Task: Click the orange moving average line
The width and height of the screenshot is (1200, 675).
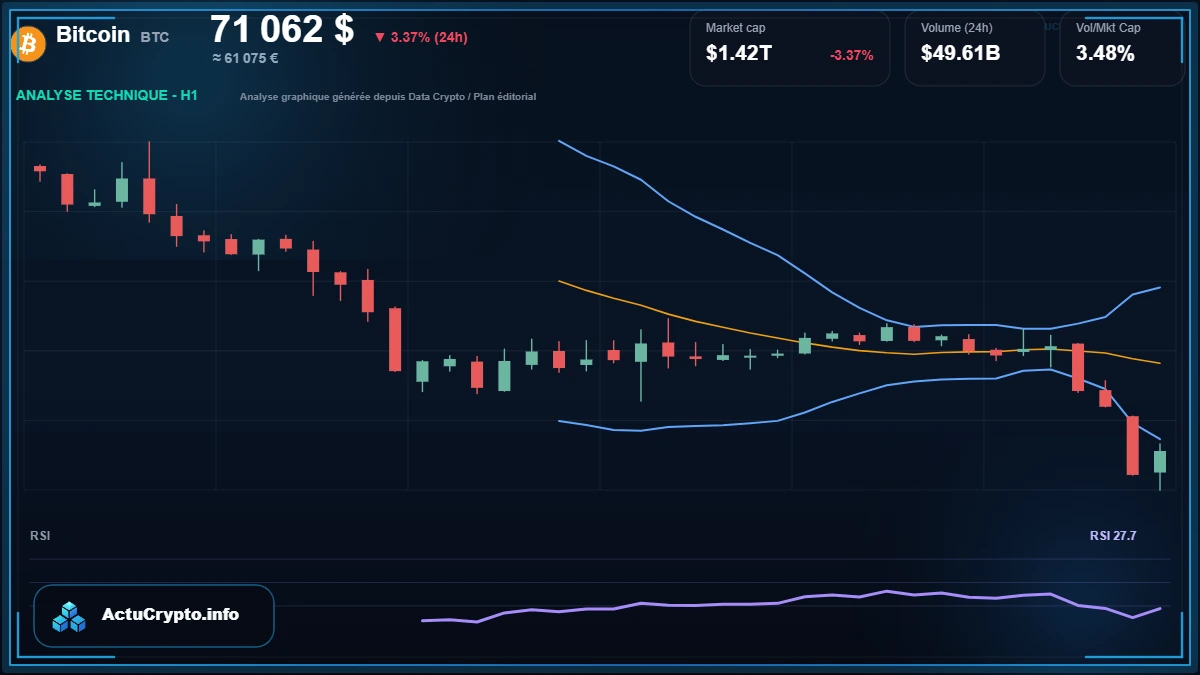Action: pos(860,349)
